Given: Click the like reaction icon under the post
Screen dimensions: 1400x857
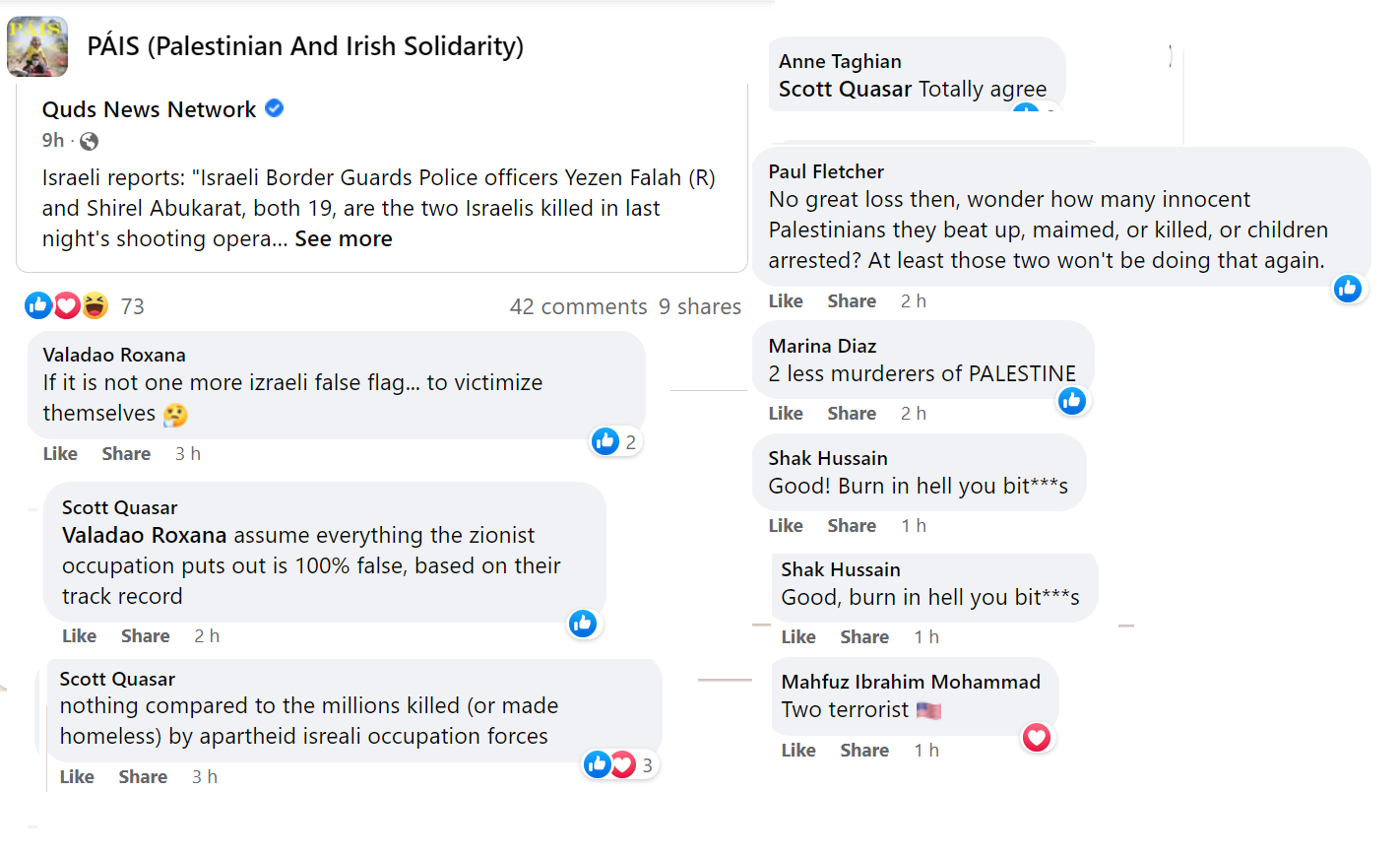Looking at the screenshot, I should 38,305.
